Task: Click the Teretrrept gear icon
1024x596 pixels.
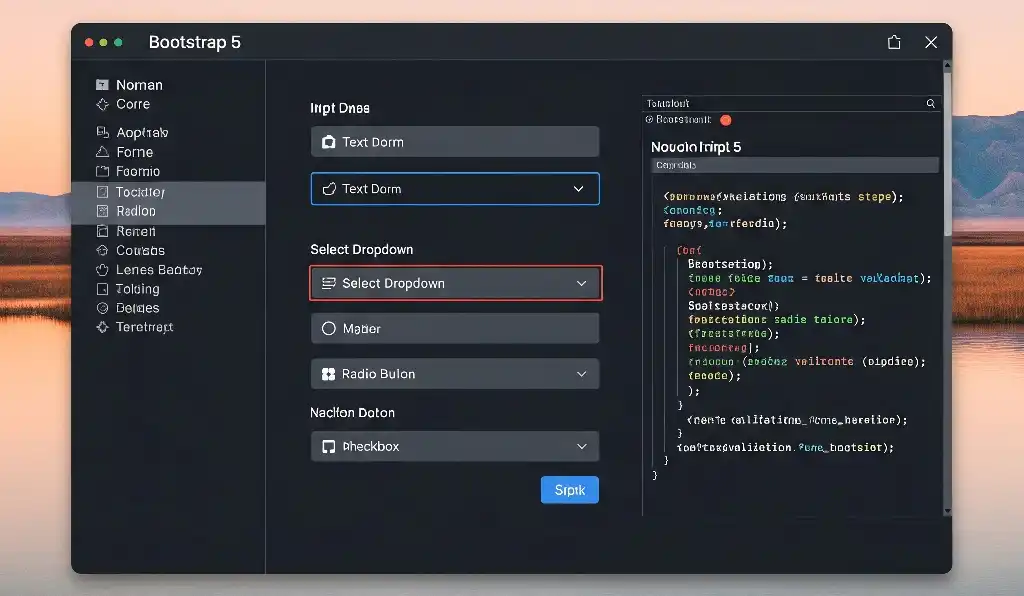Action: coord(102,327)
